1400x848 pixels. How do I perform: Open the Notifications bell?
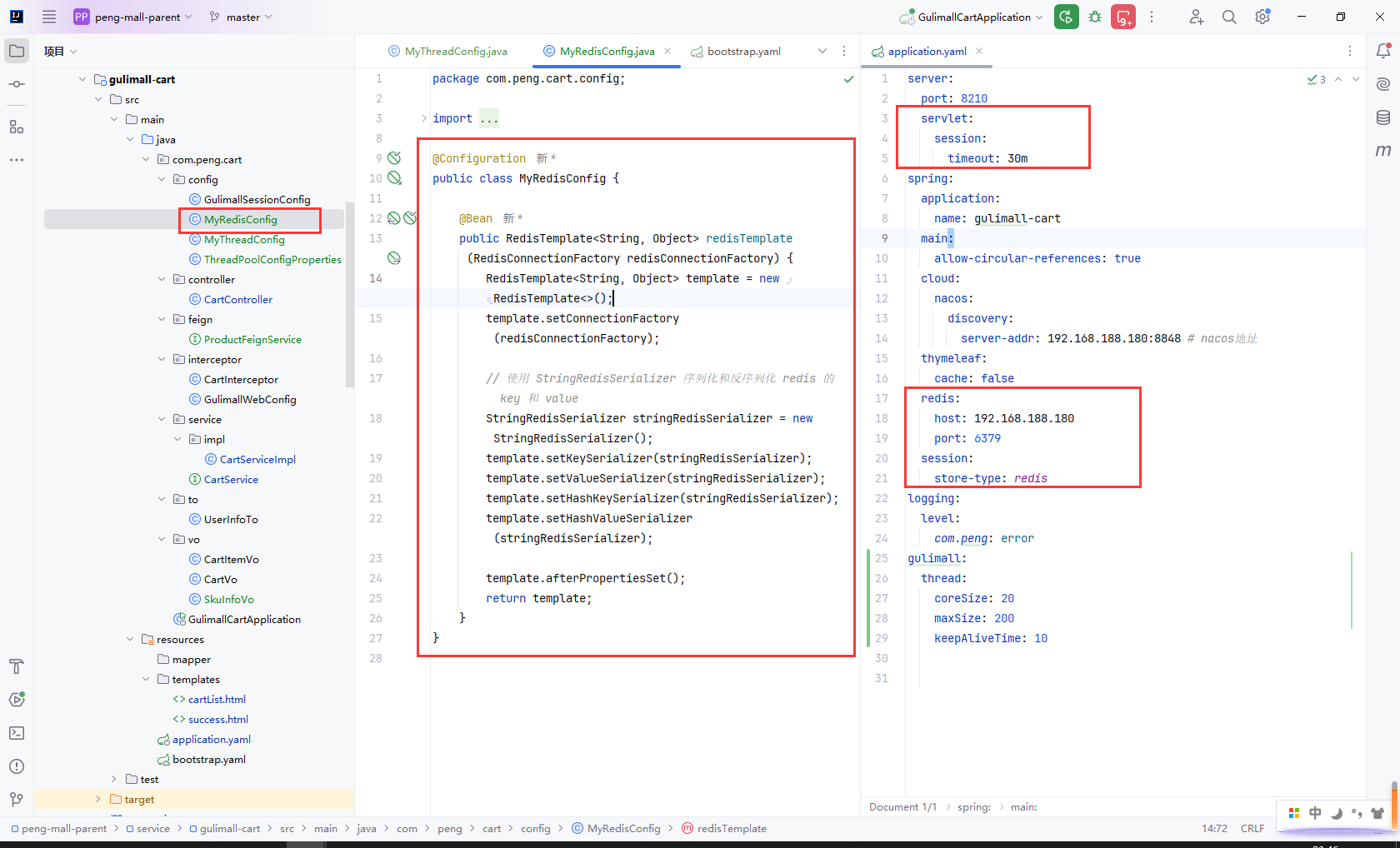click(1383, 51)
